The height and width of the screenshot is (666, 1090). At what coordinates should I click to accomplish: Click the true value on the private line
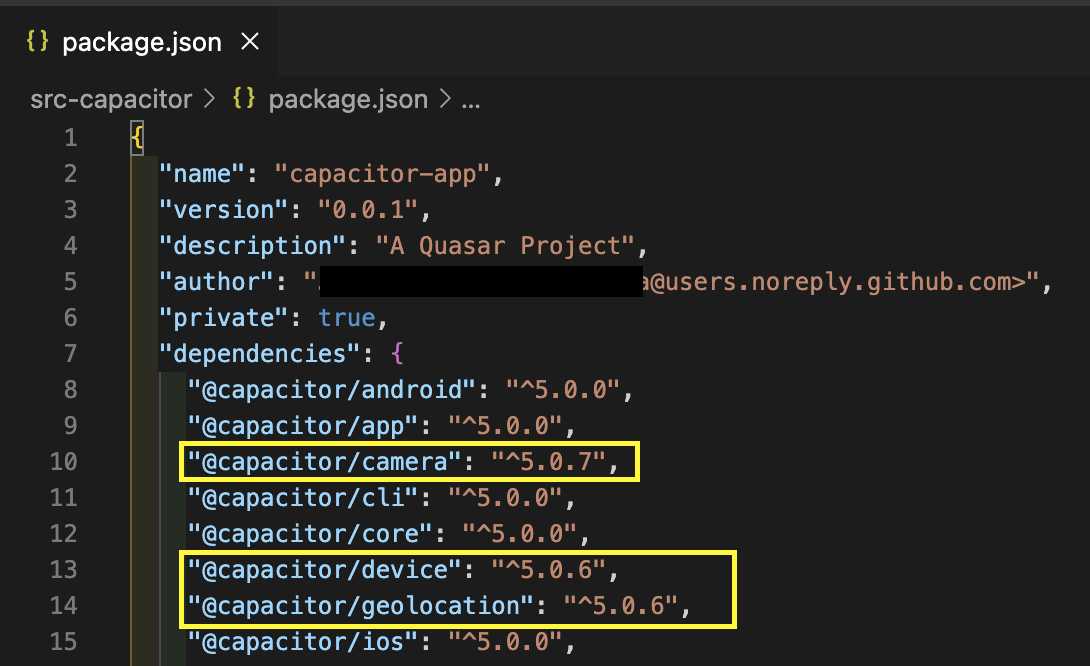[x=347, y=318]
